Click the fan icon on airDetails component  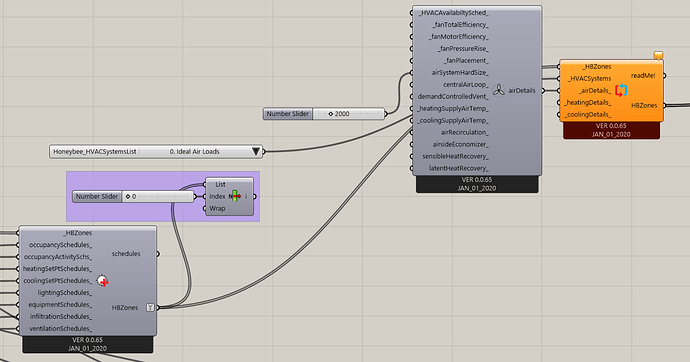point(499,90)
